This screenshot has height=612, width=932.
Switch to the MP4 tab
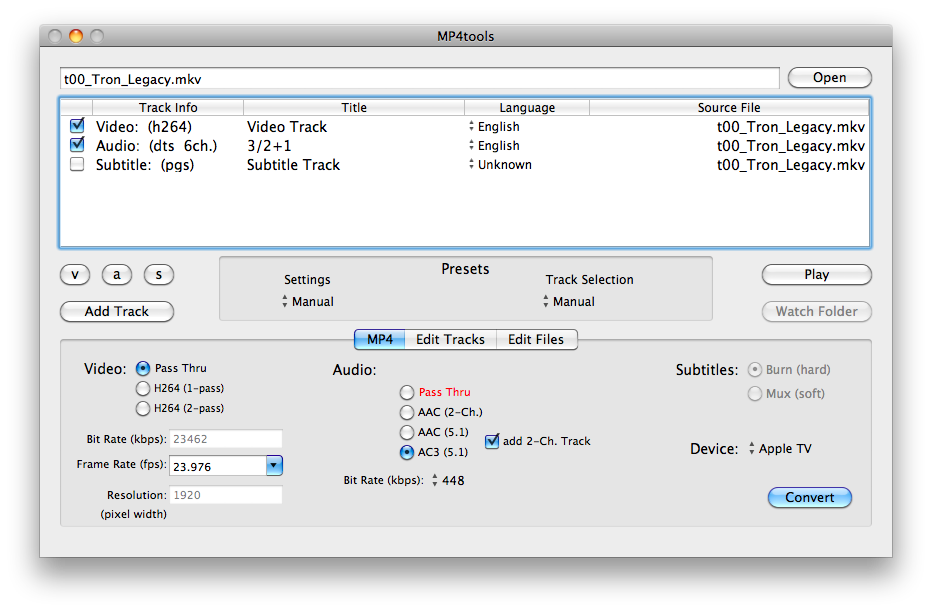(380, 339)
